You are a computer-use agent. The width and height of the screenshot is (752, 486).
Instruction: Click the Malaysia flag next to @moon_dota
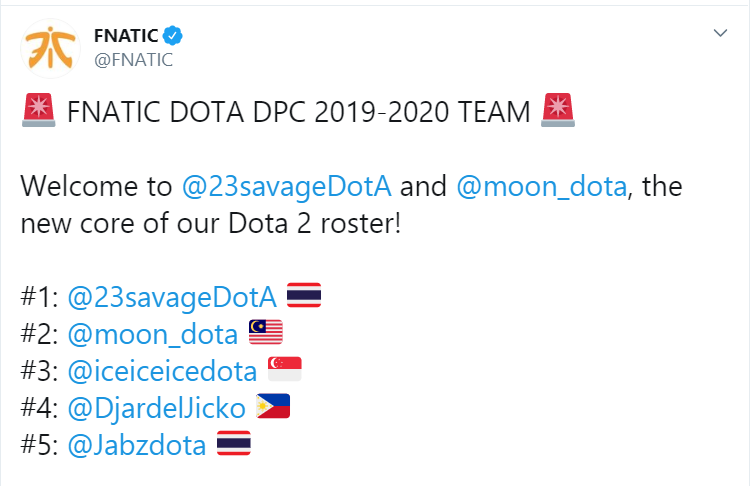(x=266, y=334)
